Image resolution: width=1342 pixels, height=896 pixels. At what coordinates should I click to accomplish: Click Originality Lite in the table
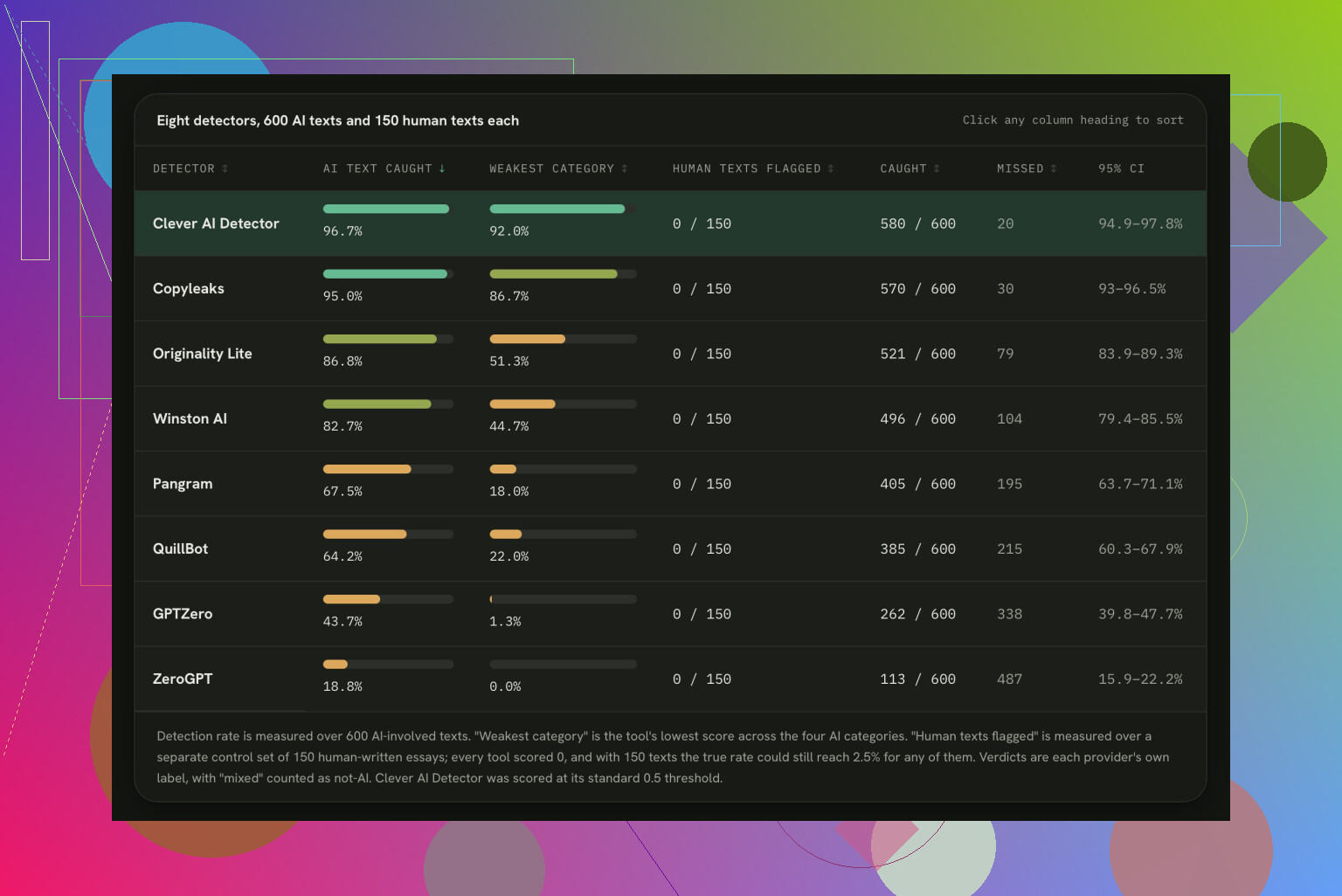click(x=203, y=354)
